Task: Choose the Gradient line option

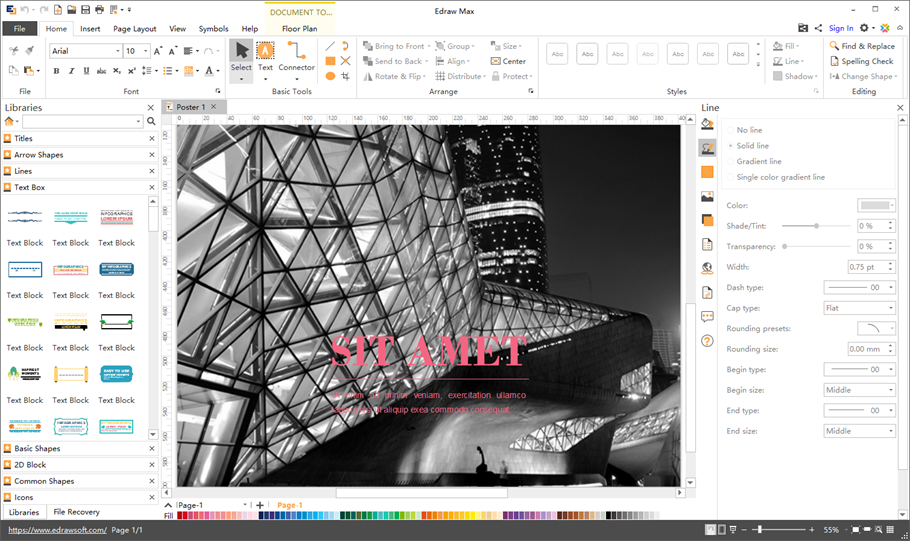Action: coord(759,161)
